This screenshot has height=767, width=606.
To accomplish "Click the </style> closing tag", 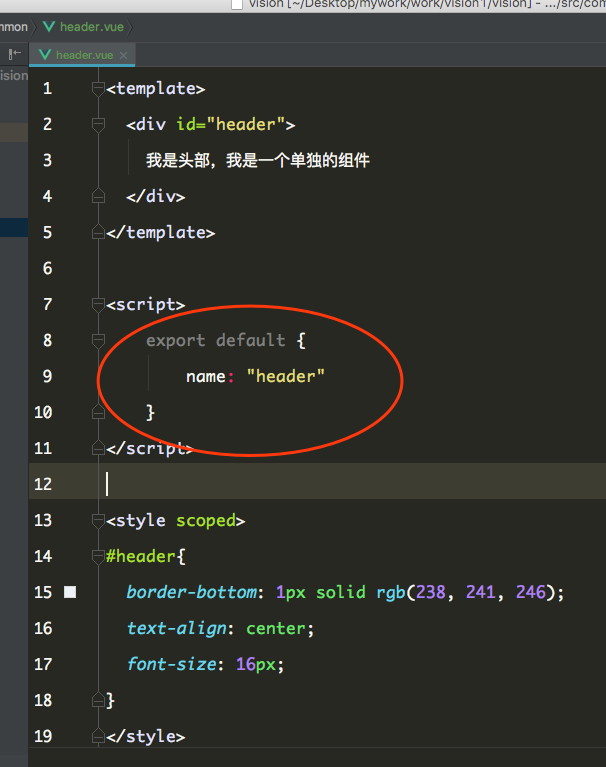I will coord(146,737).
